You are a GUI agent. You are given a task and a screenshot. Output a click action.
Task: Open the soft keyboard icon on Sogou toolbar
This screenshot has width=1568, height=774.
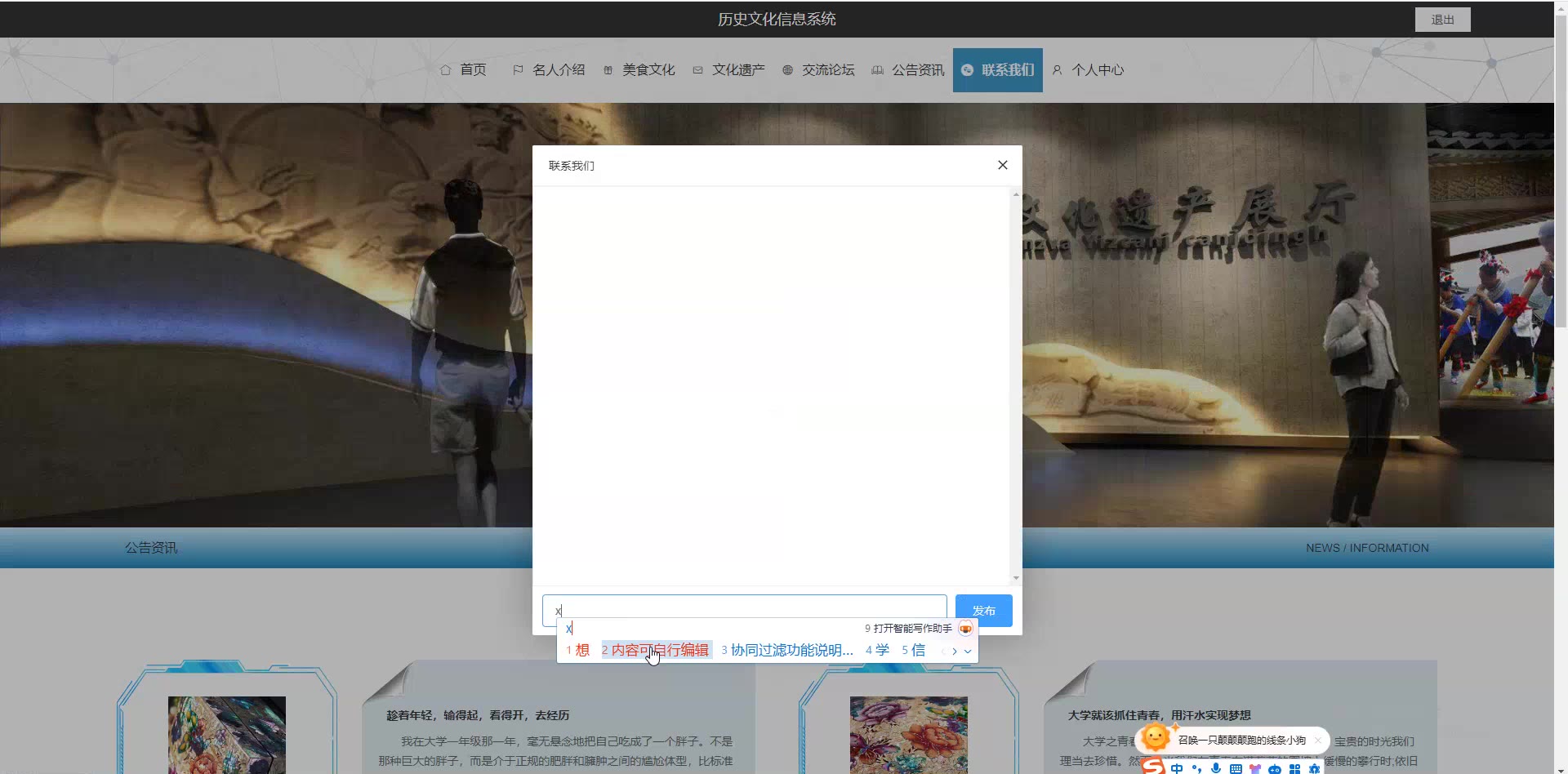point(1236,768)
